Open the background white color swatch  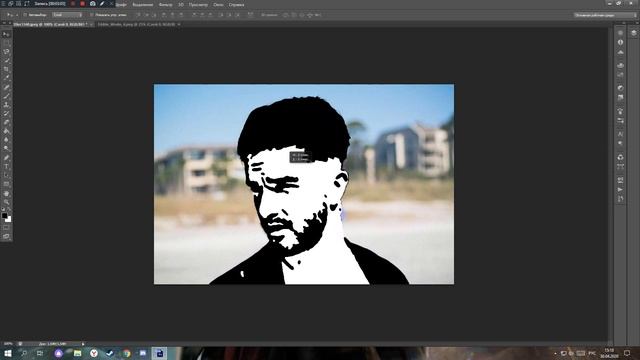tap(9, 220)
